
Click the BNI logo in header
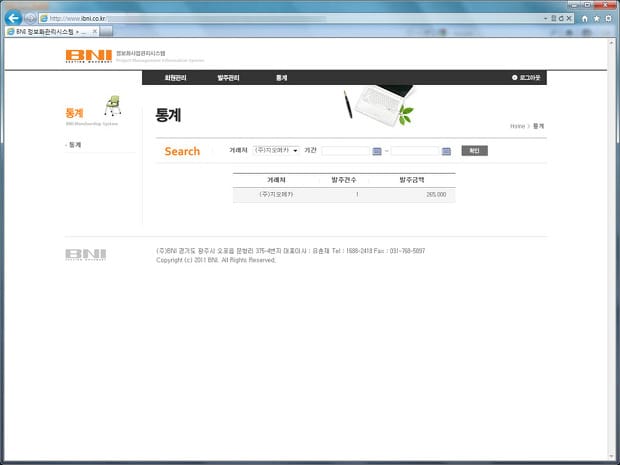coord(88,55)
